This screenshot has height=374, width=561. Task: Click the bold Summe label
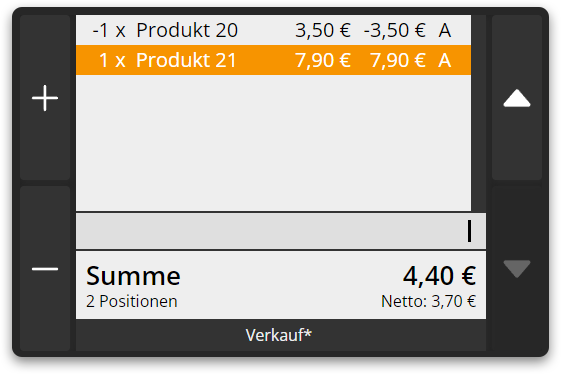133,276
